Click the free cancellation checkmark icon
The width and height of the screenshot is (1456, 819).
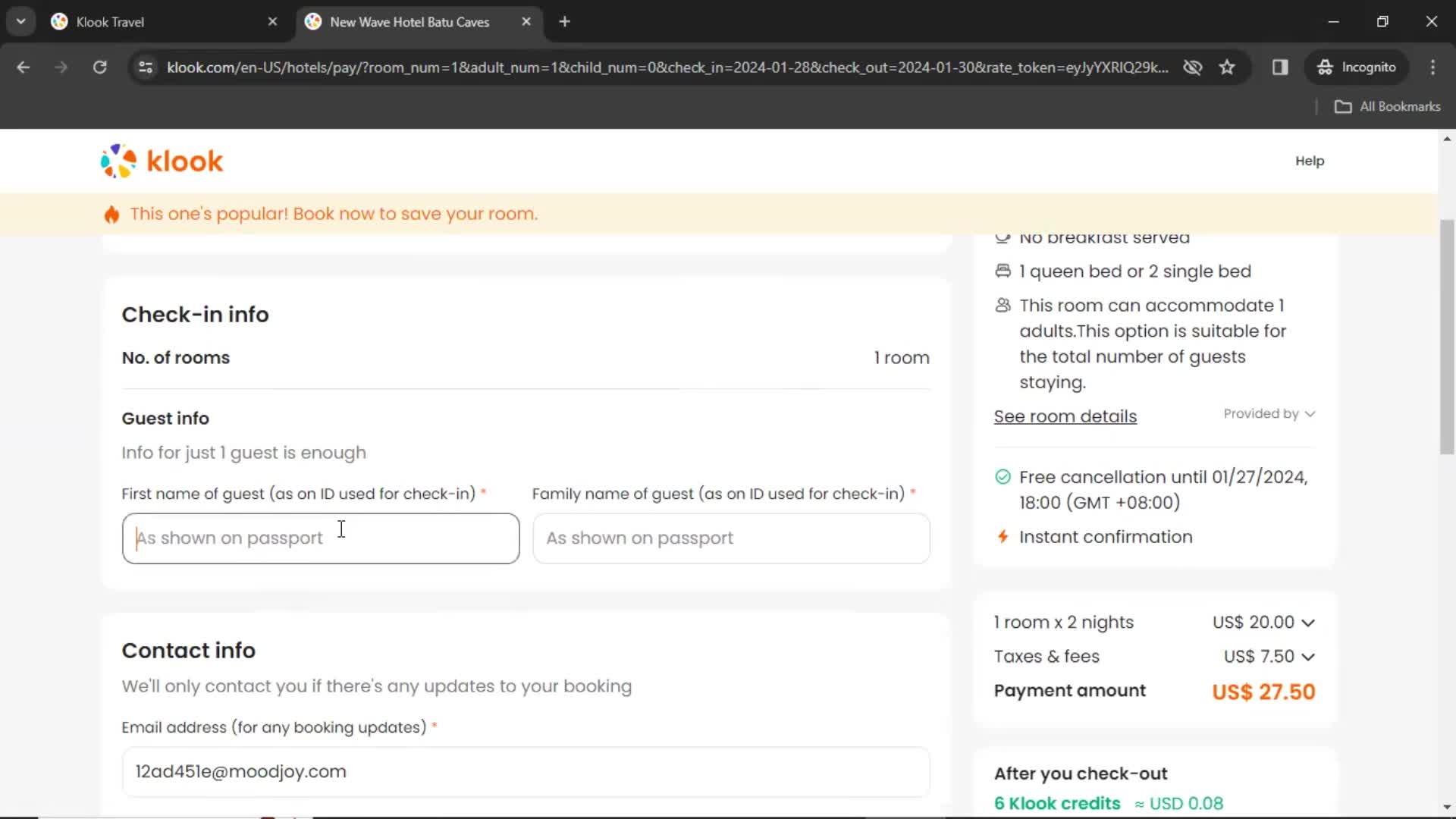click(x=1002, y=477)
